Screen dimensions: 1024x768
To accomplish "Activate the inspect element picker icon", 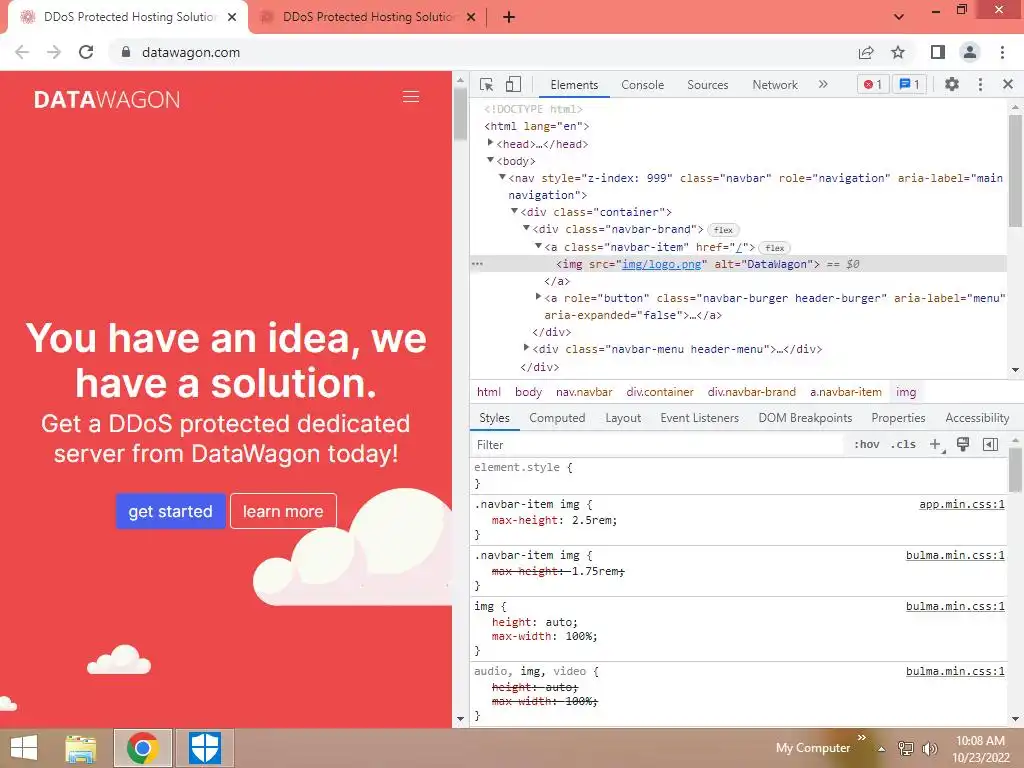I will pyautogui.click(x=486, y=84).
